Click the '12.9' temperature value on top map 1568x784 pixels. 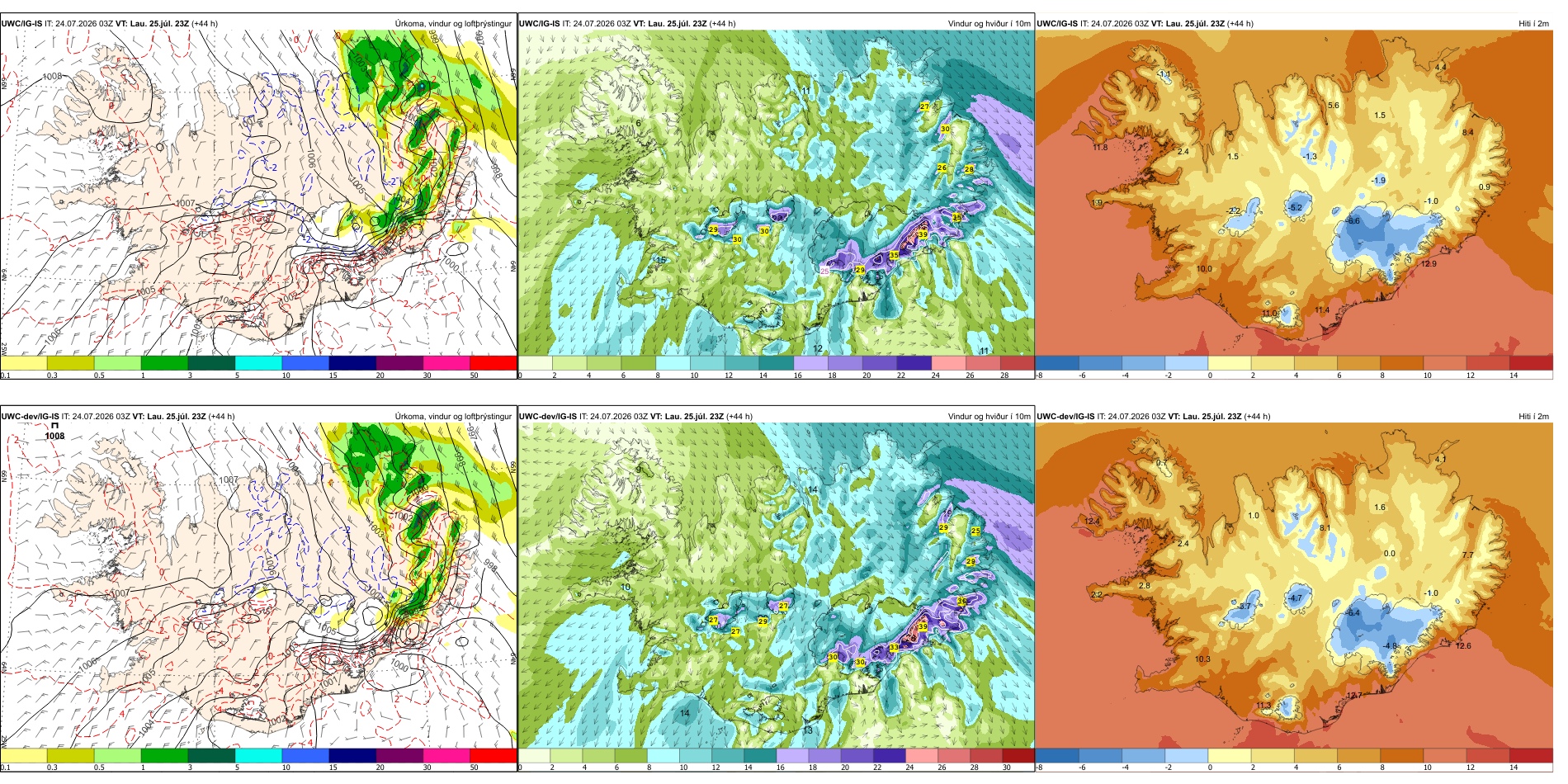click(x=1429, y=264)
